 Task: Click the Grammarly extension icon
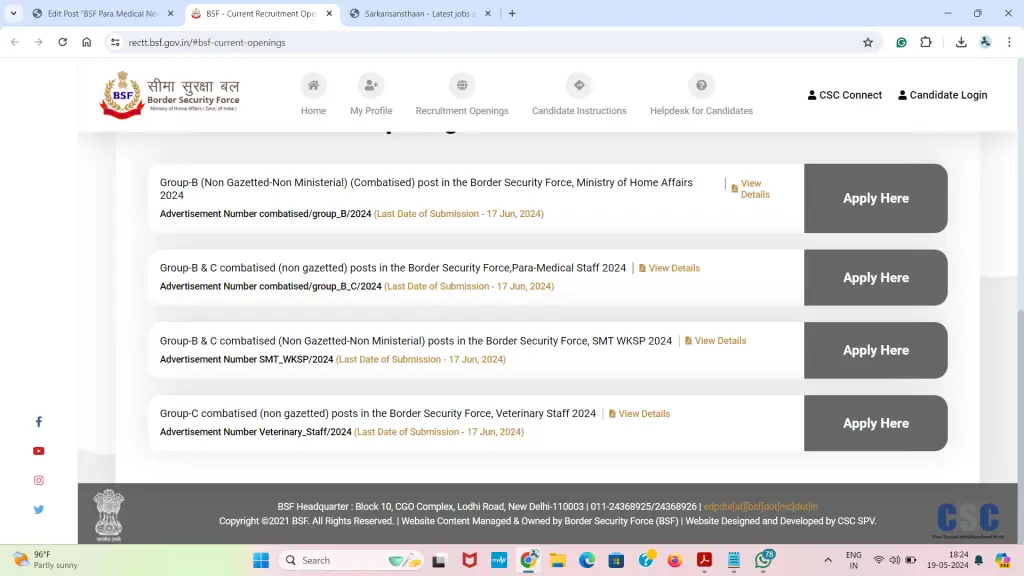tap(901, 42)
